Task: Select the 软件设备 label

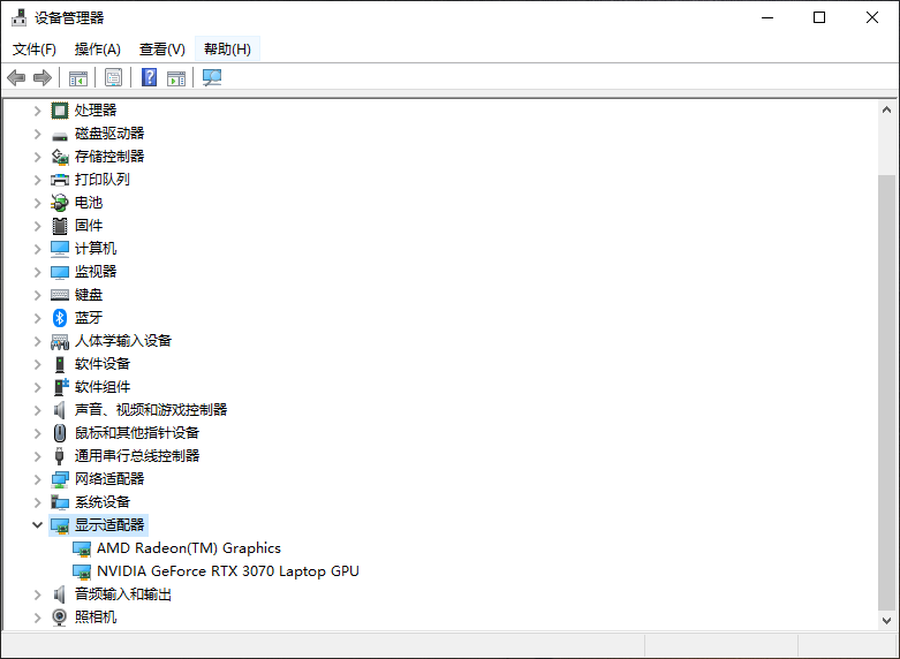Action: [102, 364]
